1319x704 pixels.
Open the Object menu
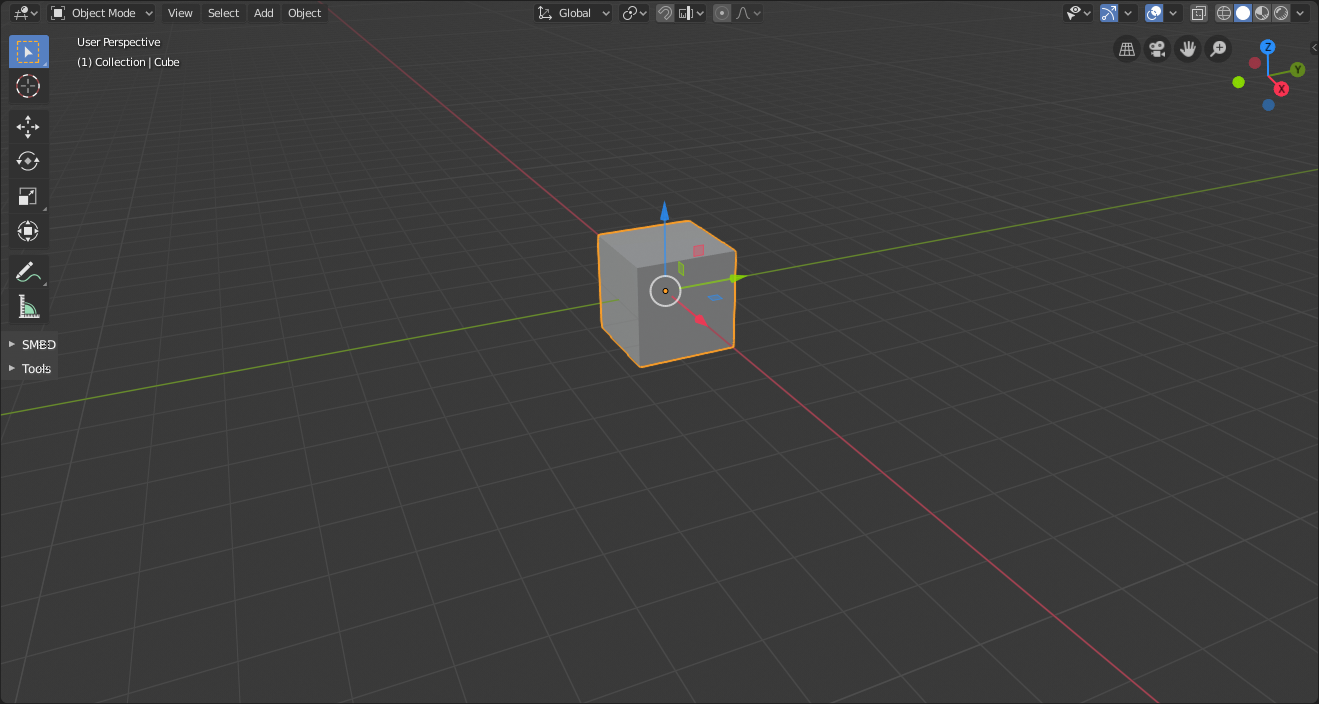[x=304, y=13]
